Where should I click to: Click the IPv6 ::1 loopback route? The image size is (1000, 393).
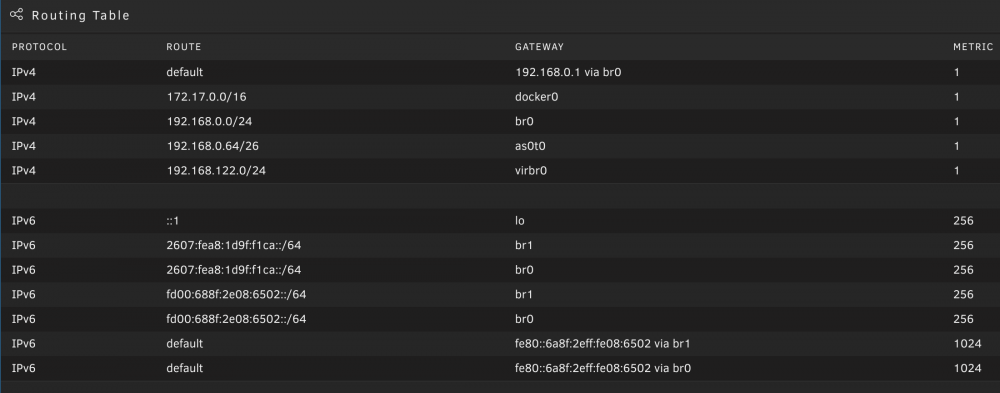tap(500, 221)
